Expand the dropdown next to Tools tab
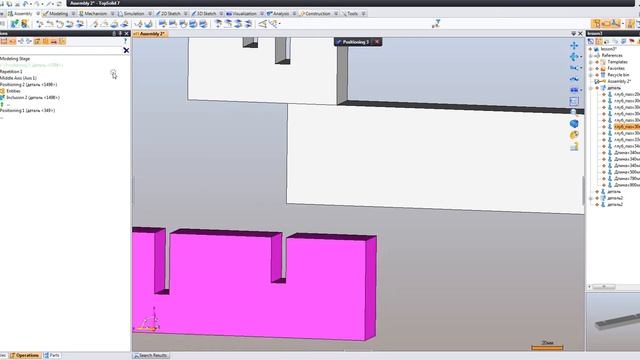The width and height of the screenshot is (640, 360). tap(363, 13)
